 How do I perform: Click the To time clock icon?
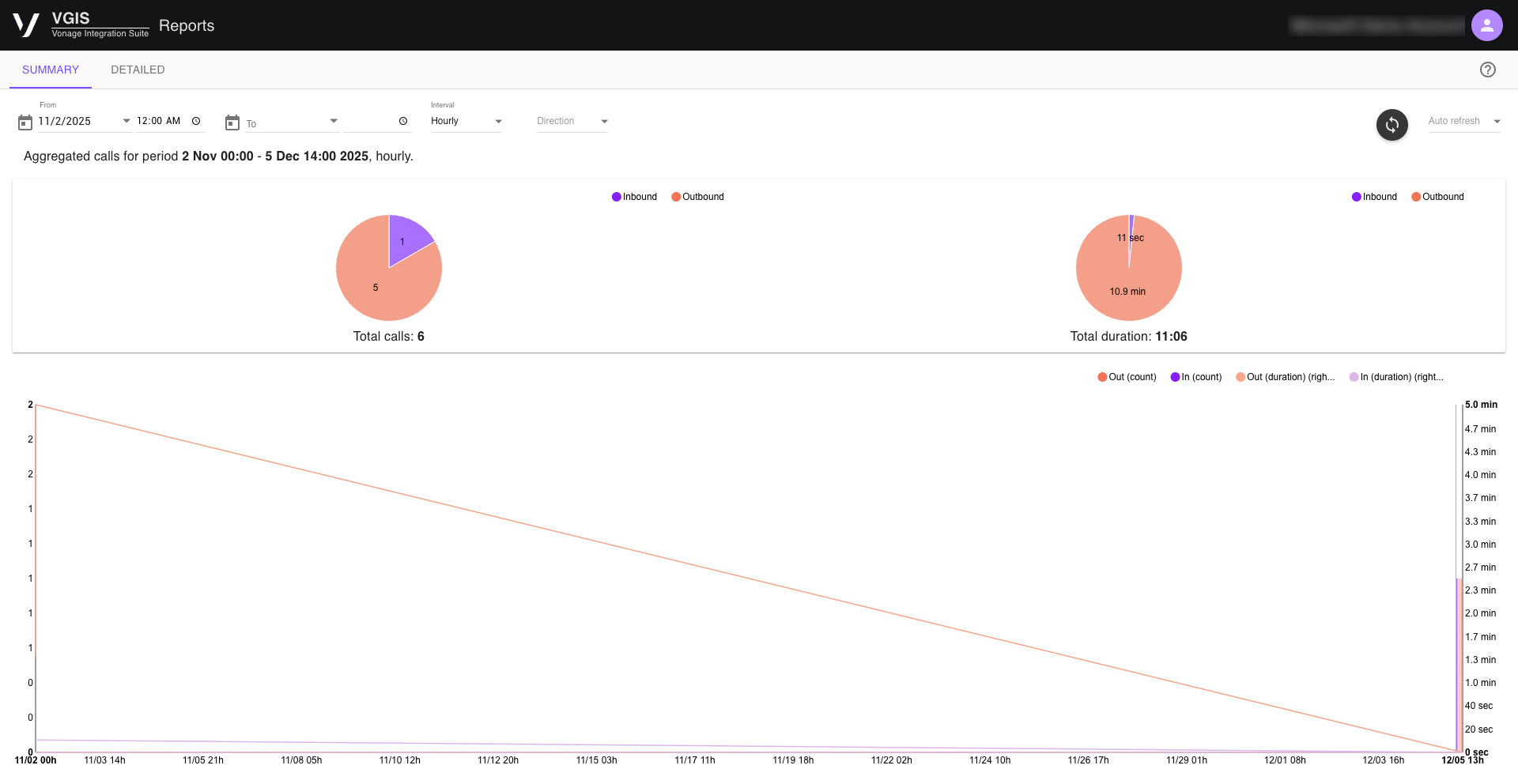403,121
